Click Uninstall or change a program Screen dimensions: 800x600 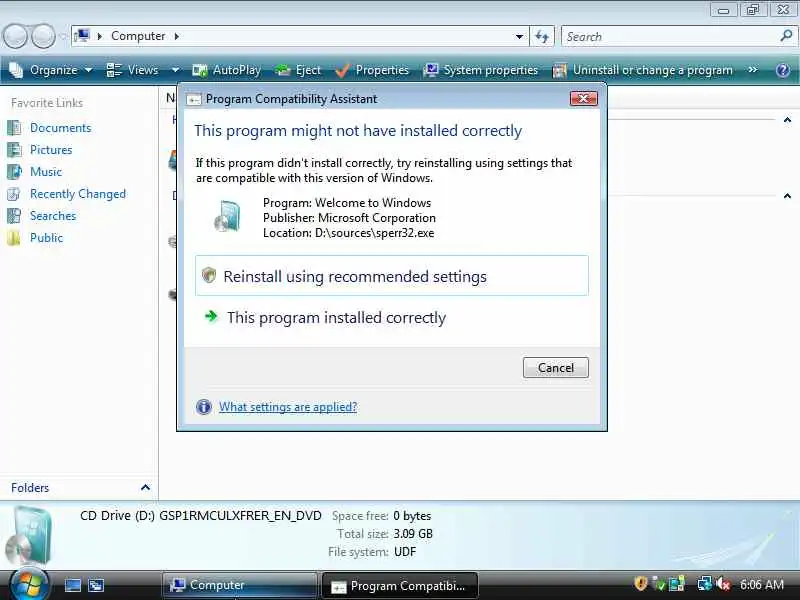point(643,70)
